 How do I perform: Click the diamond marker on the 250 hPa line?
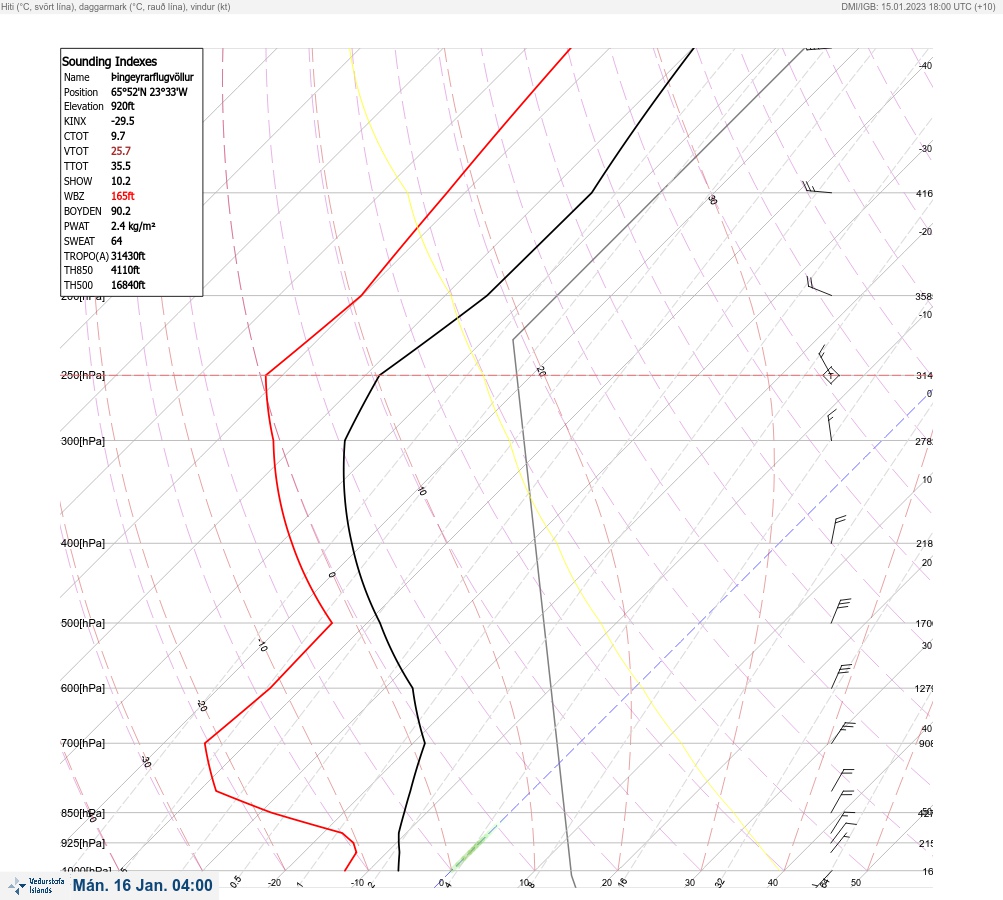tap(830, 375)
